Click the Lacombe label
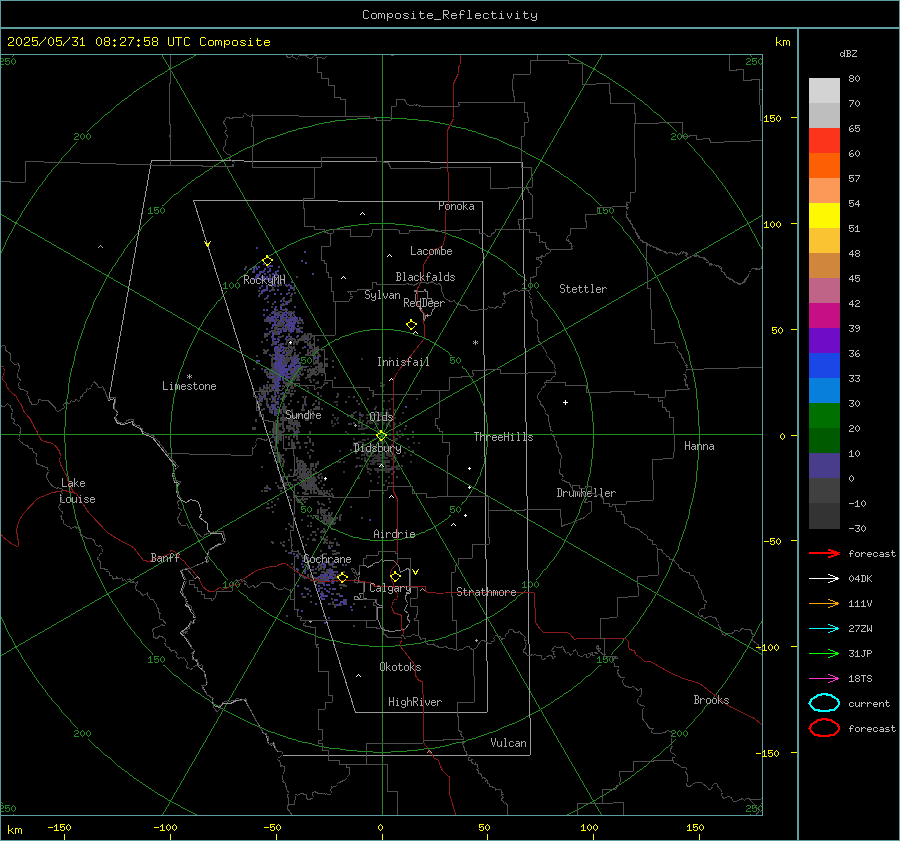 tap(431, 251)
